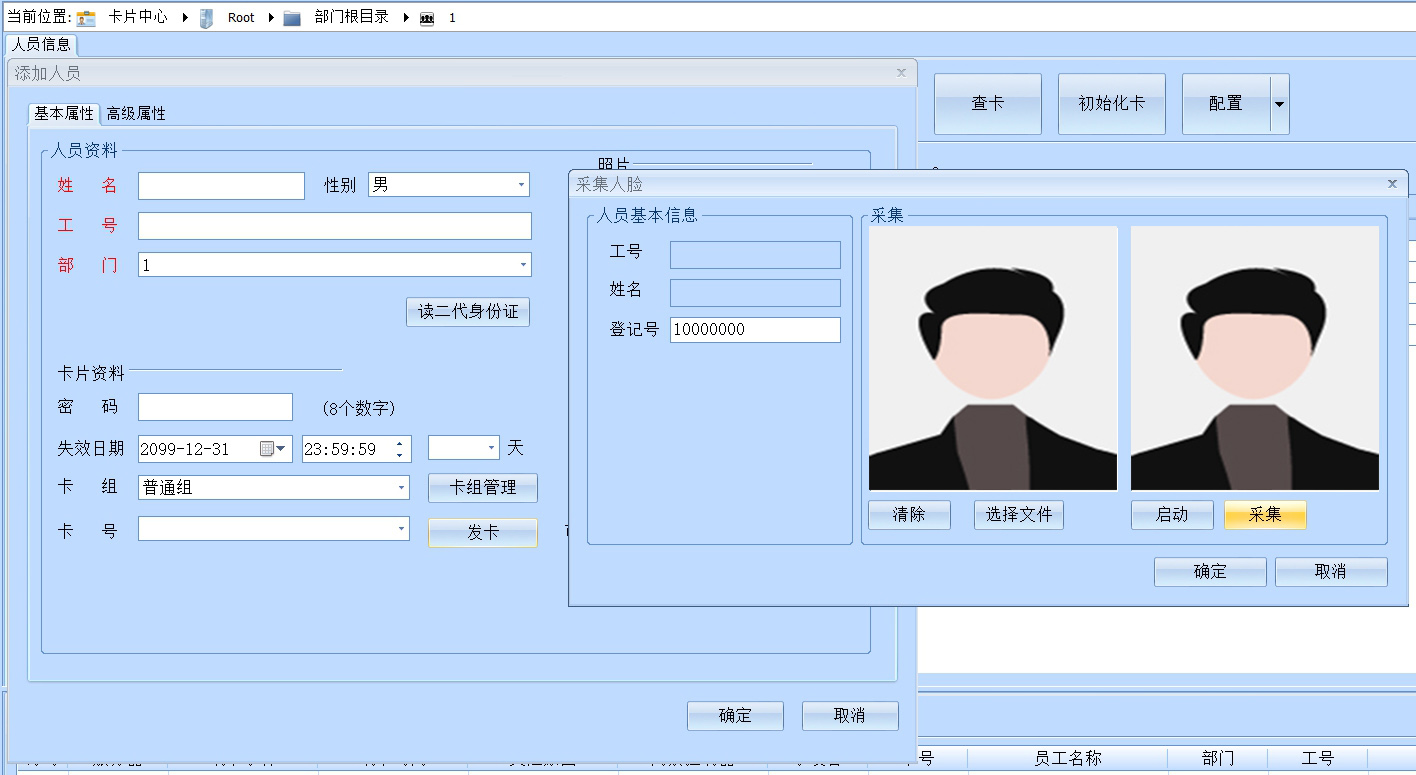The image size is (1416, 775).
Task: Click the 登记号 input field
Action: pos(755,330)
